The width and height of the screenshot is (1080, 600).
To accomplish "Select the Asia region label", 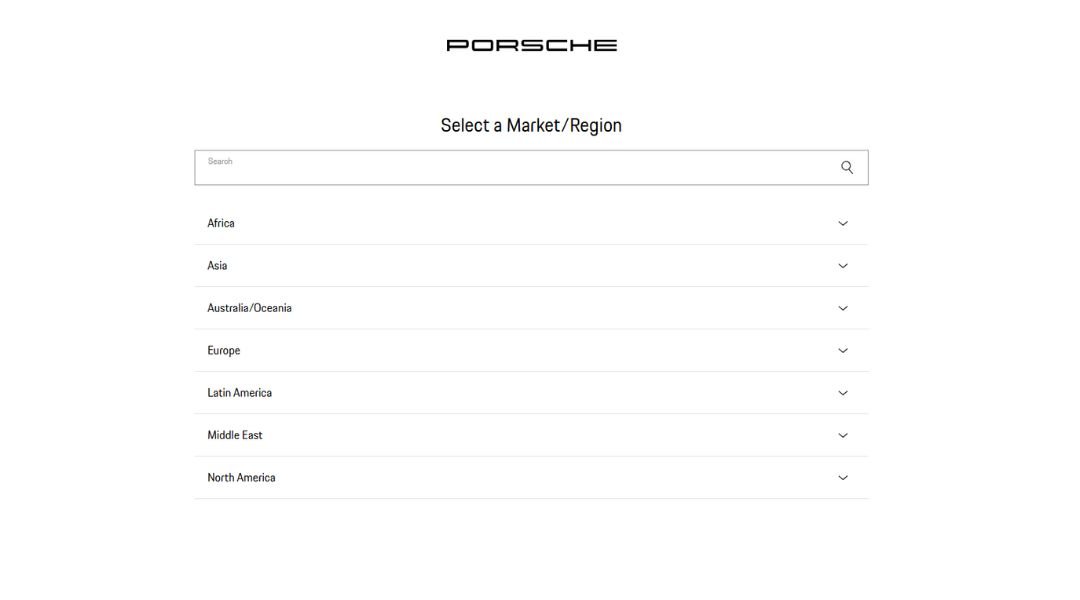I will [x=217, y=266].
